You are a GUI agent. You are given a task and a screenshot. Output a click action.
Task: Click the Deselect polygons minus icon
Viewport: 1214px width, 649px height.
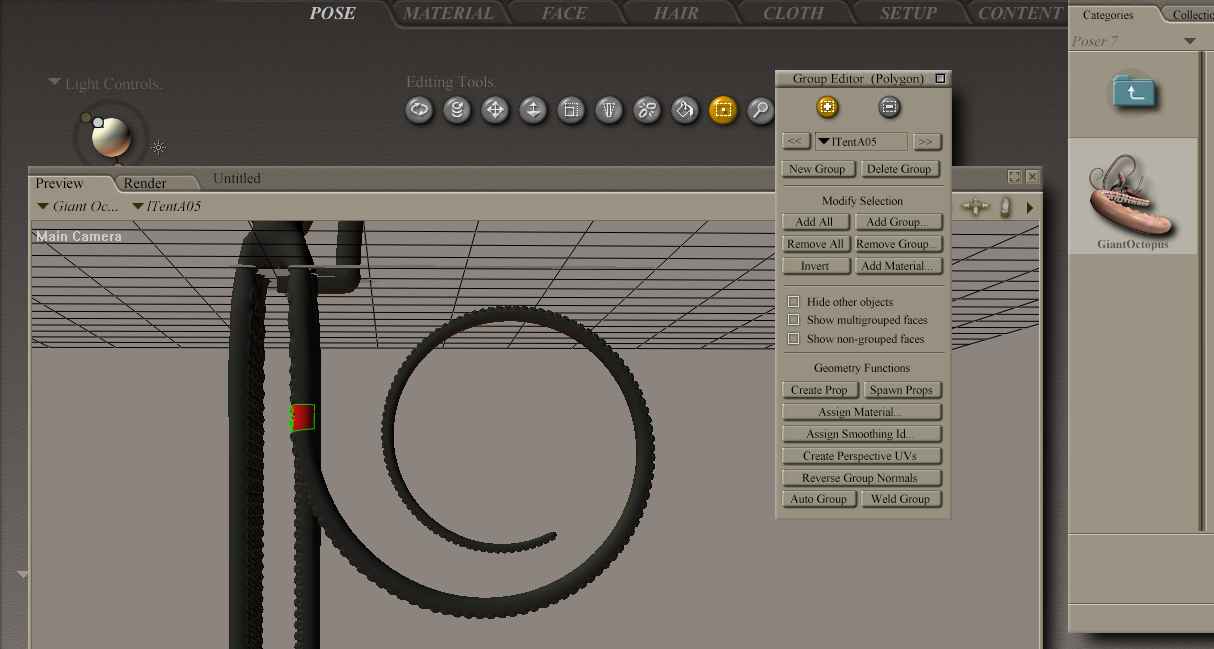pos(889,107)
